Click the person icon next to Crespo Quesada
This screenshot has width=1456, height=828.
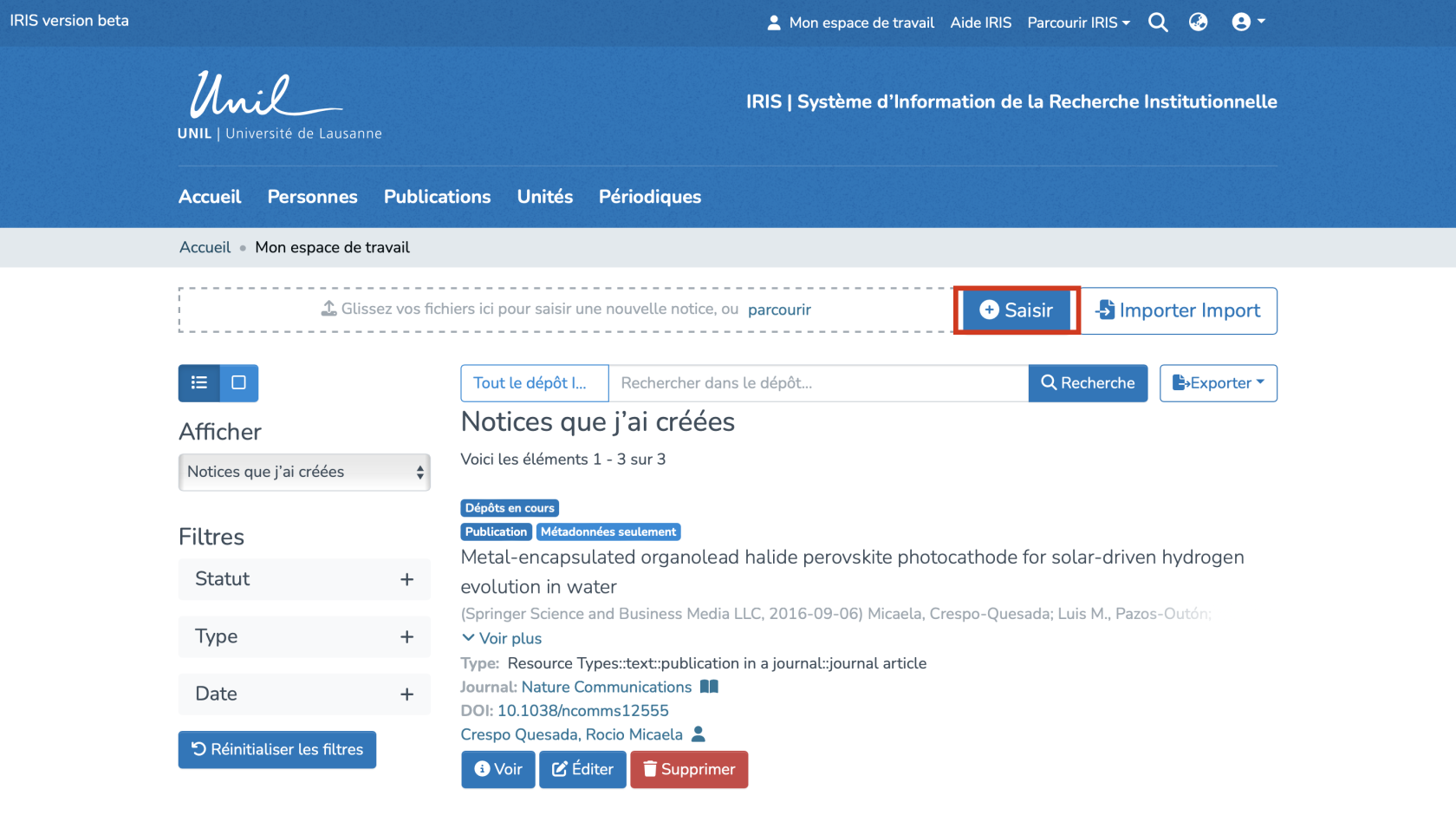click(x=699, y=734)
